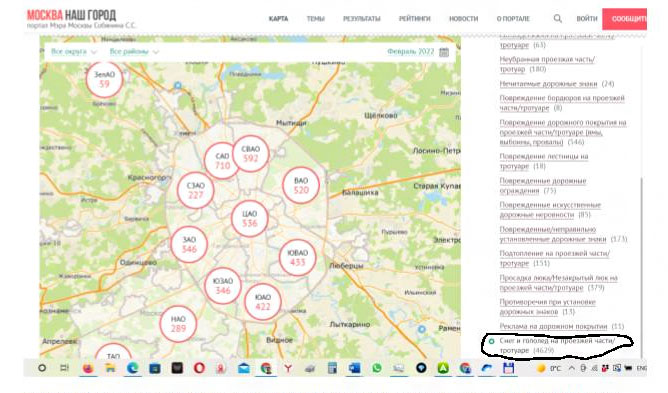Screen dimensions: 668x393
Task: Launch the Opera browser from the taskbar
Action: click(199, 368)
